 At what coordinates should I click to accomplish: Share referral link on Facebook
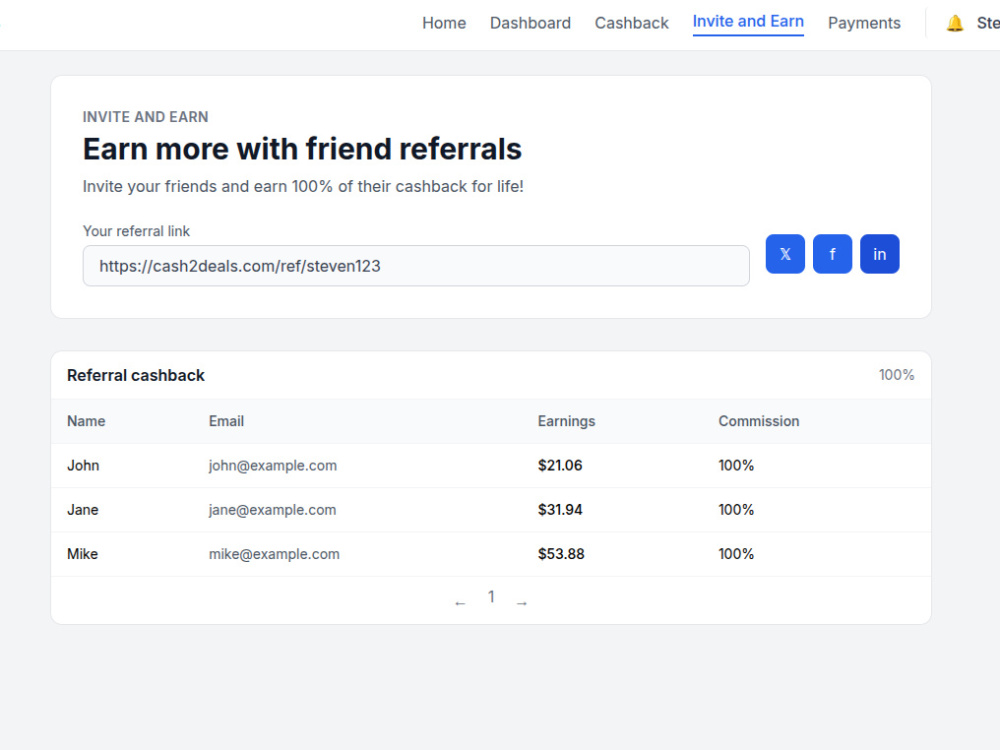point(832,254)
